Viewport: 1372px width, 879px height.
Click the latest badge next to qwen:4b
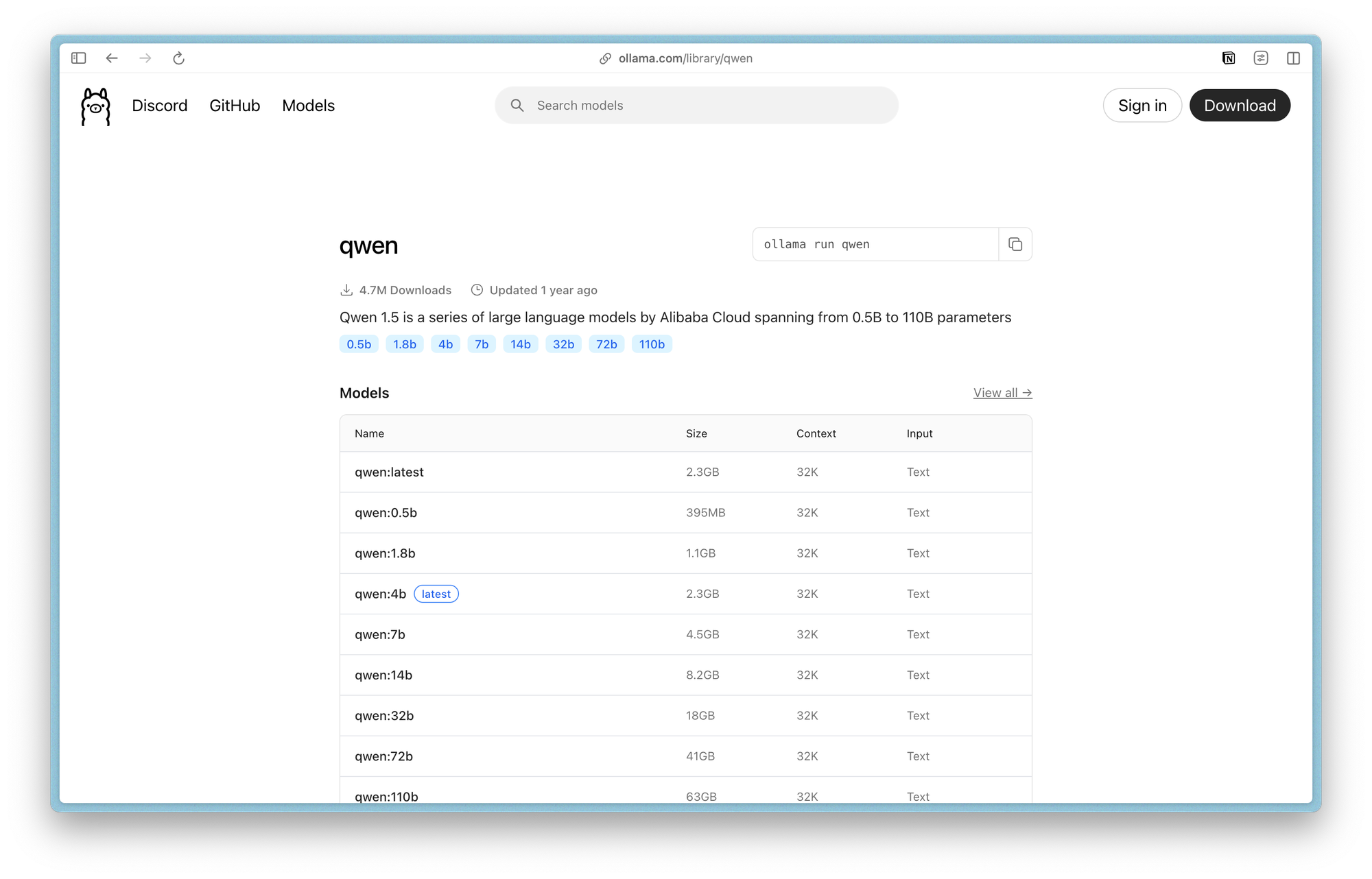click(x=436, y=594)
